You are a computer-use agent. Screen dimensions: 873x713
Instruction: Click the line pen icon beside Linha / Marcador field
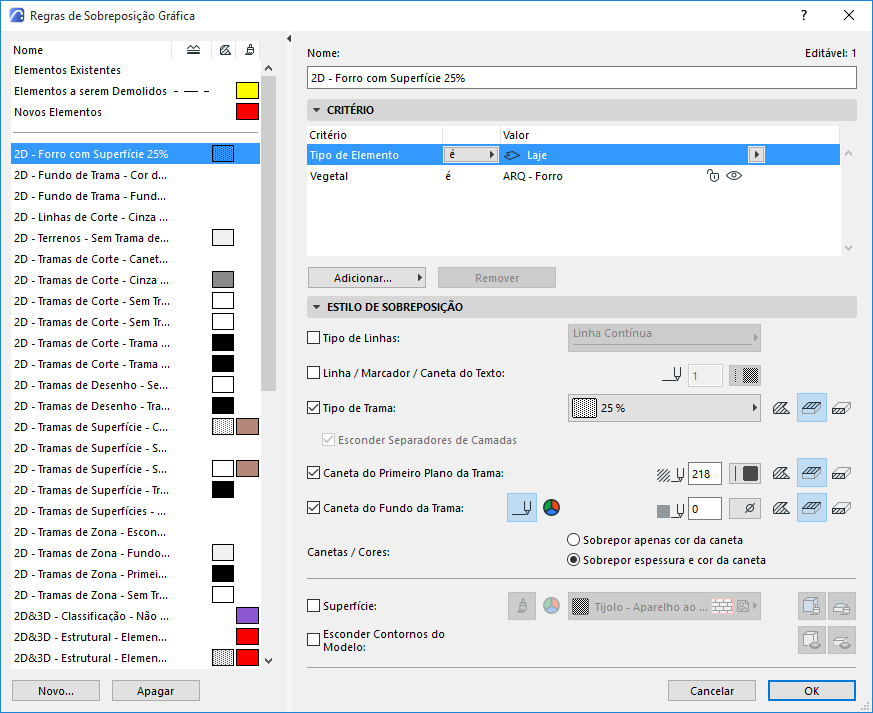click(x=672, y=375)
